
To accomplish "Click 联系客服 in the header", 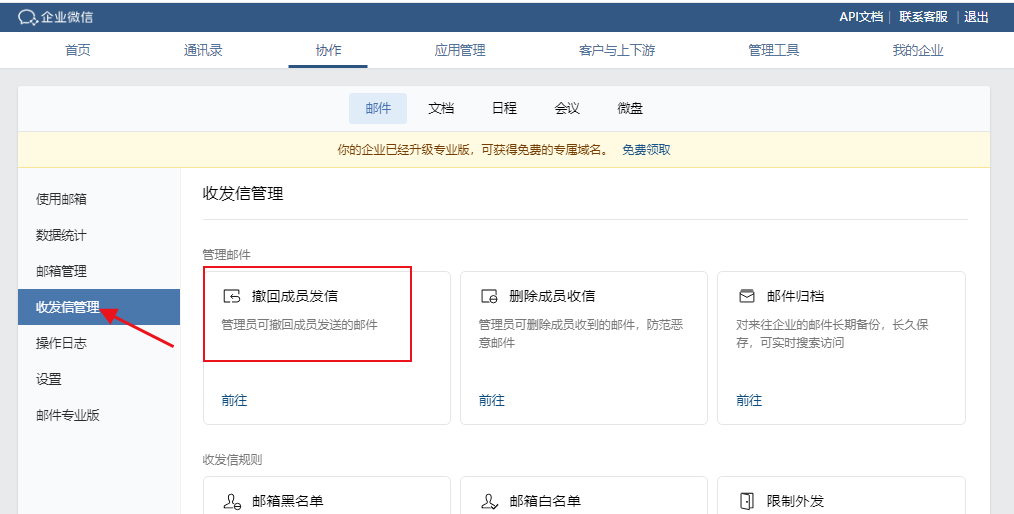I will tap(923, 17).
